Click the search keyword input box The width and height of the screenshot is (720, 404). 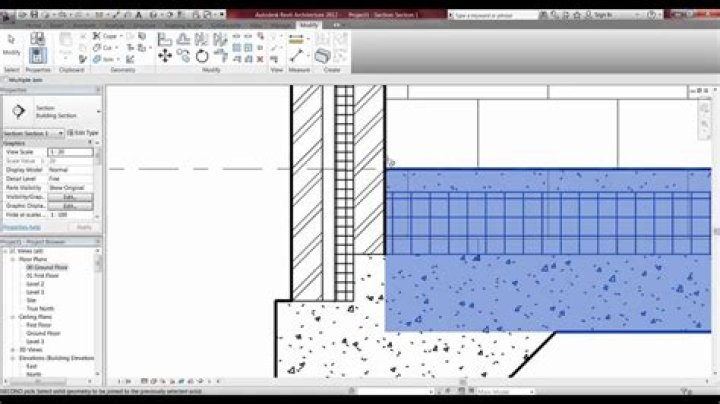click(493, 15)
